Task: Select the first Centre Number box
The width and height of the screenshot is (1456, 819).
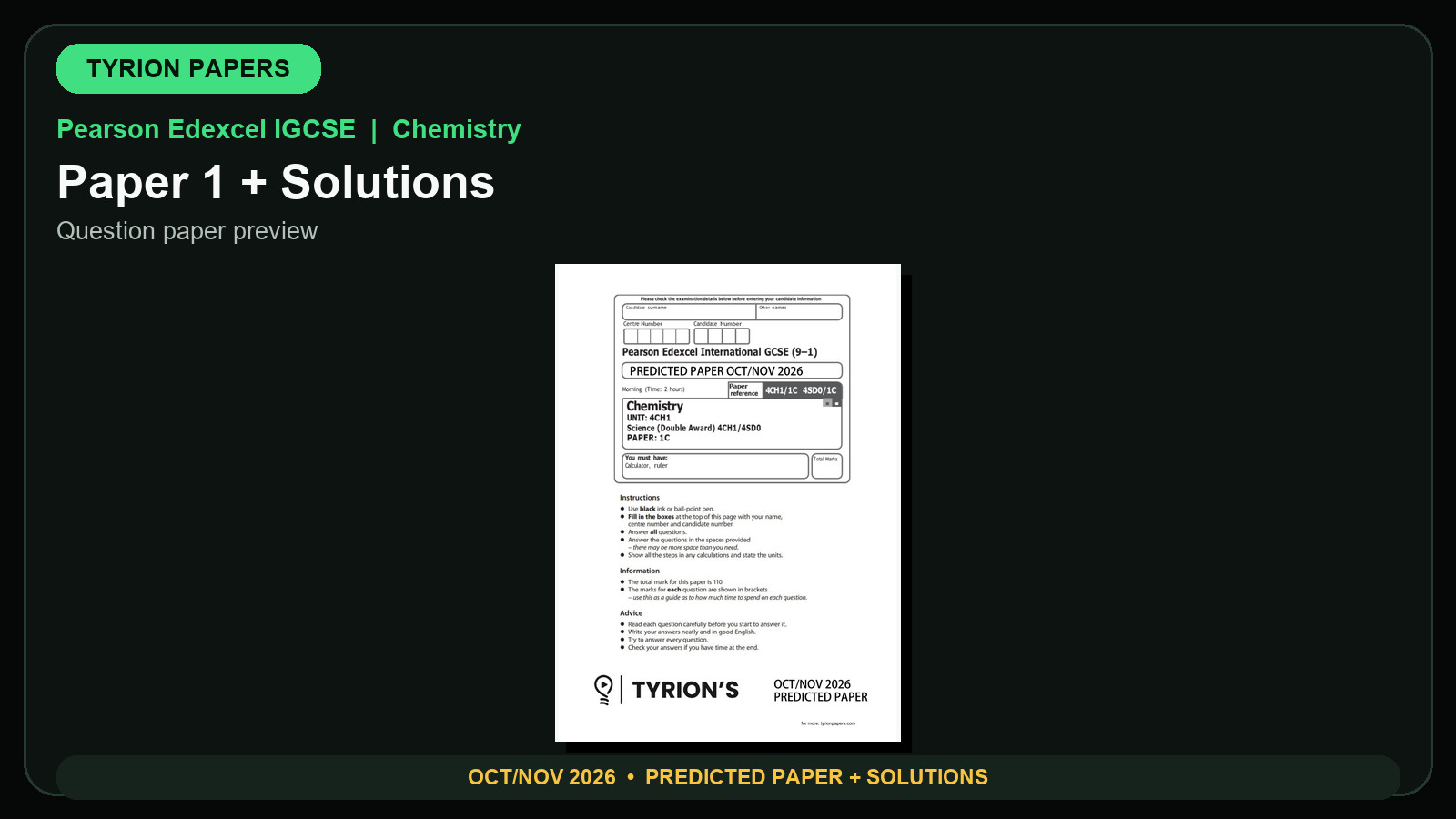Action: pyautogui.click(x=631, y=337)
